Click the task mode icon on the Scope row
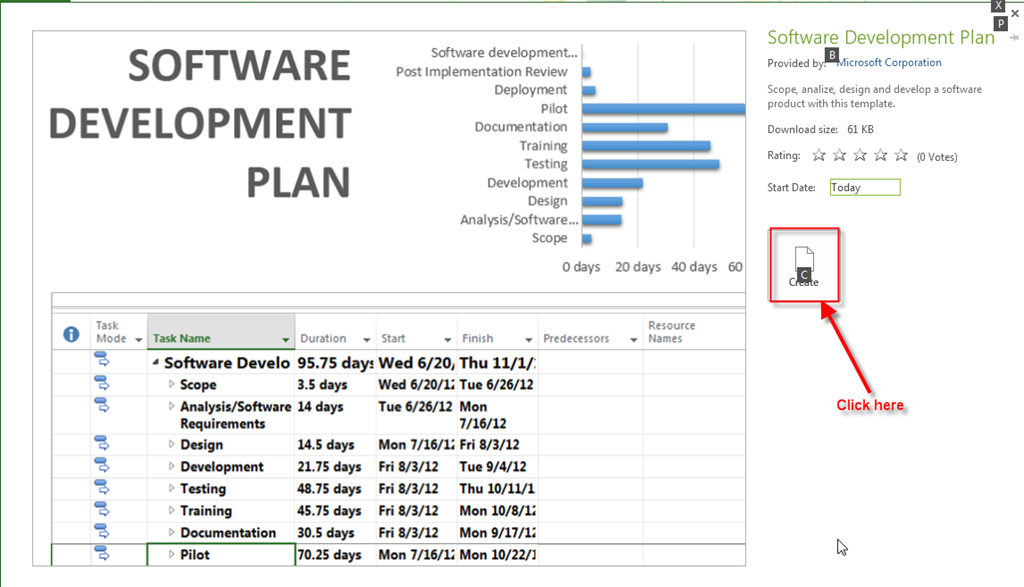 click(x=100, y=384)
